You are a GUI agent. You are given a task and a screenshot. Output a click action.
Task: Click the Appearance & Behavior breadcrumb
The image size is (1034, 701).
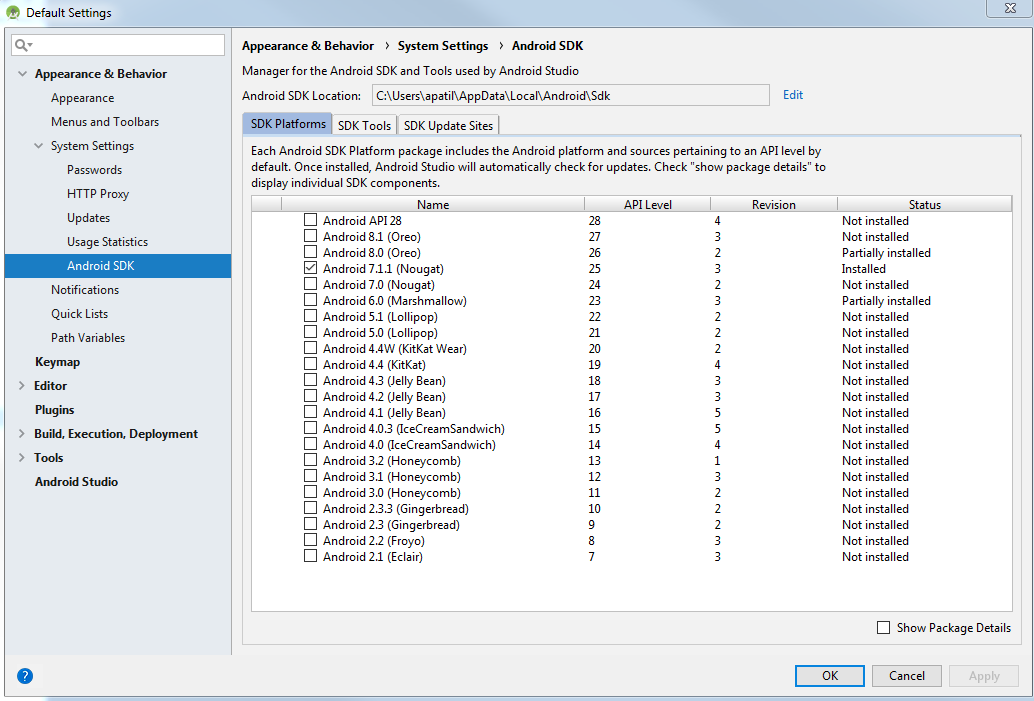coord(308,46)
